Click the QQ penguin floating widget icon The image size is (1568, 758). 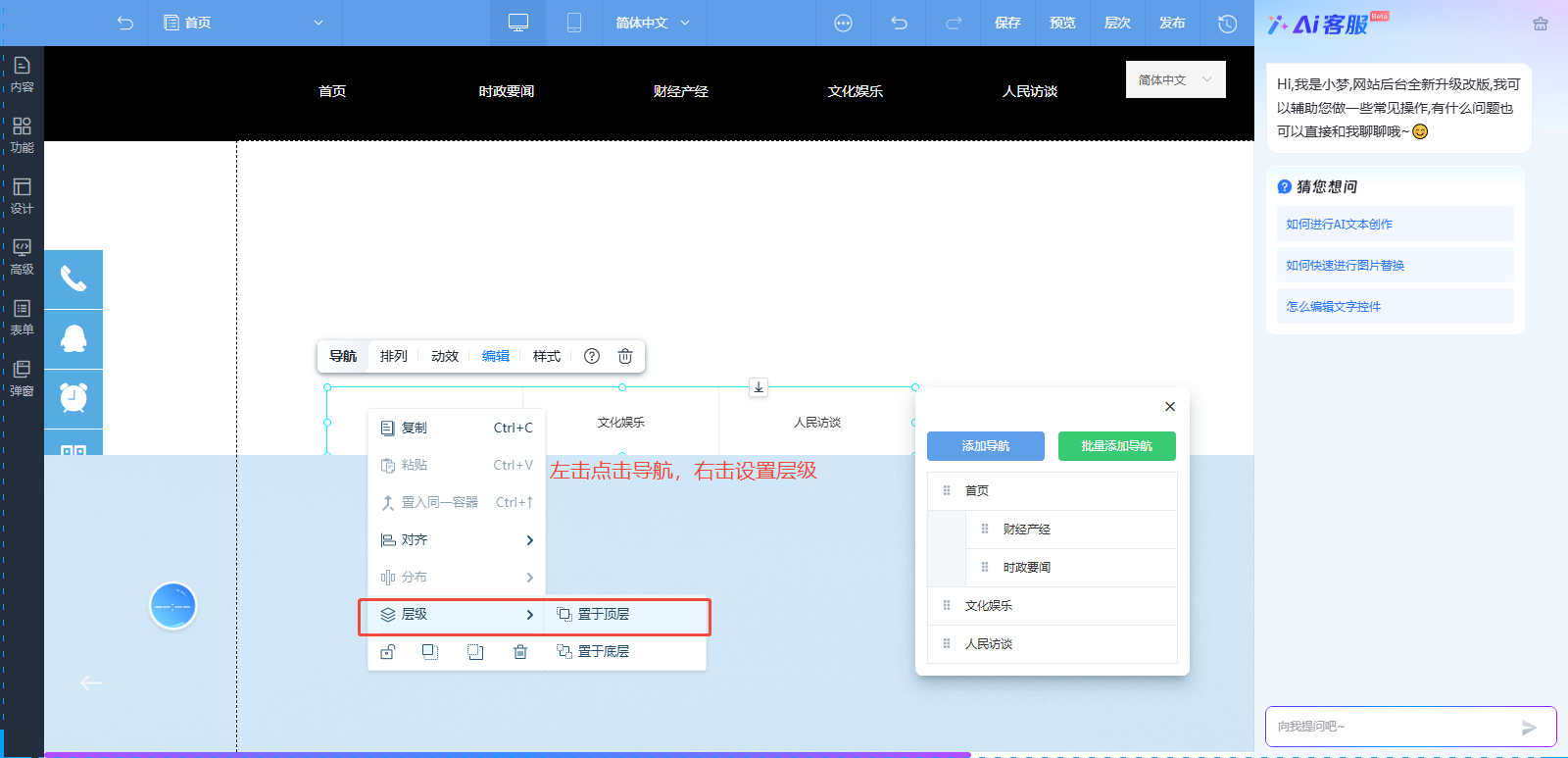coord(73,339)
